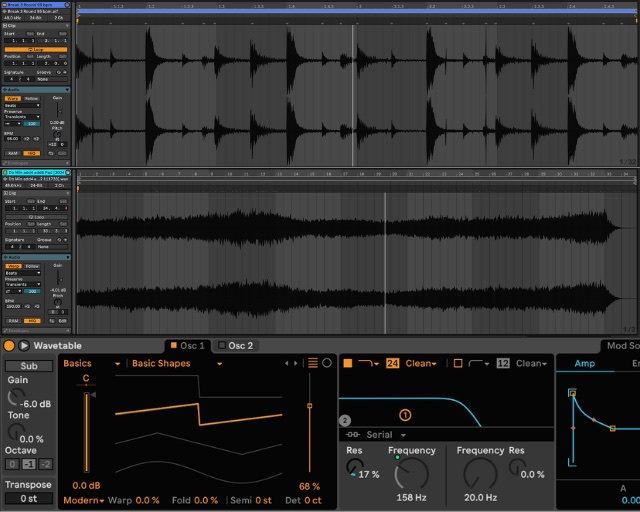The height and width of the screenshot is (512, 640).
Task: Click the filter 1 marker in display
Action: [x=405, y=415]
